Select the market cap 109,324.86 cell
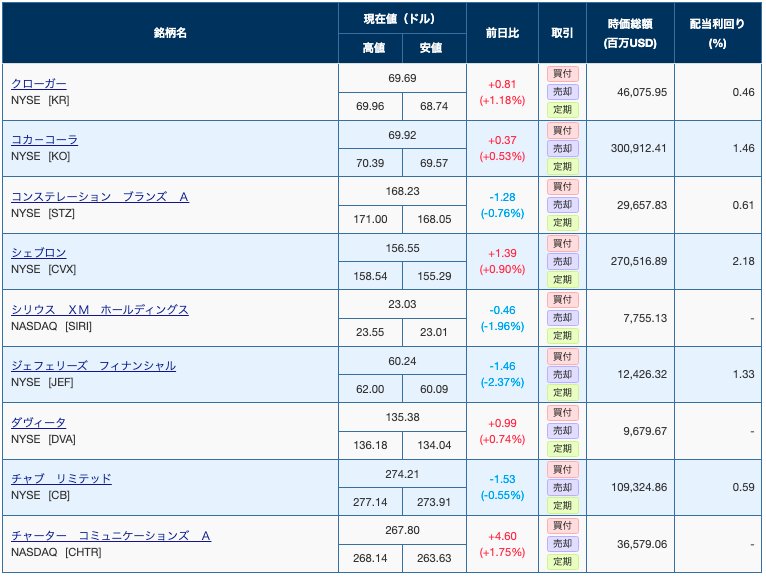Screen dimensions: 766x578 tap(630, 488)
